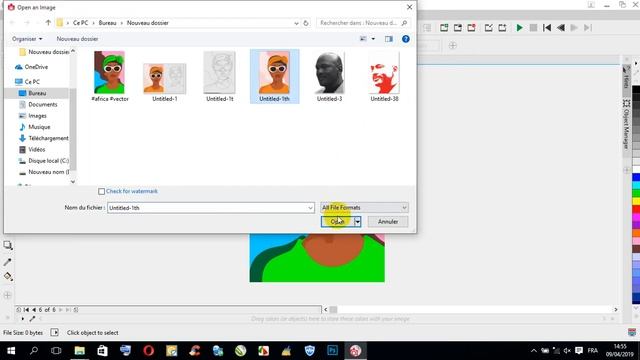Select Bureau in the navigation pane
Image resolution: width=640 pixels, height=360 pixels.
[37, 93]
